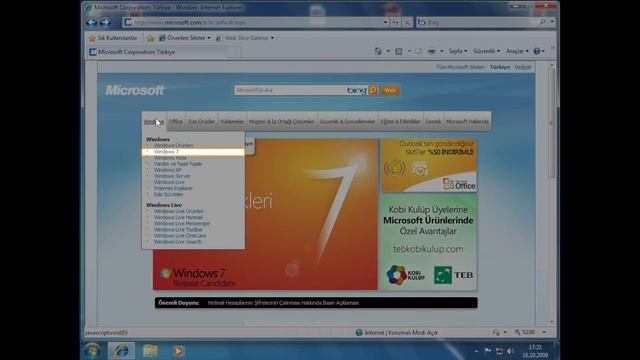Click the browser Back arrow button
The image size is (640, 360).
tap(92, 22)
